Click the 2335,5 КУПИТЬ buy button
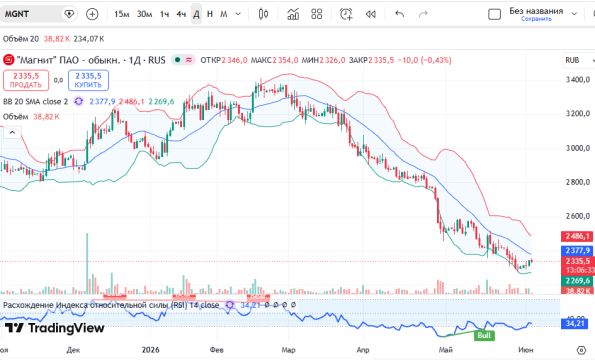The height and width of the screenshot is (360, 595). click(x=88, y=80)
